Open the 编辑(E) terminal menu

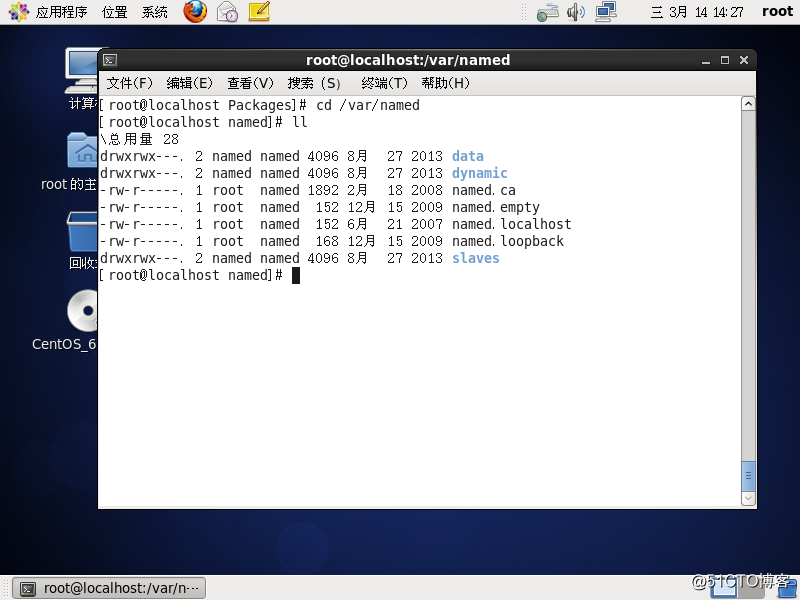tap(189, 83)
